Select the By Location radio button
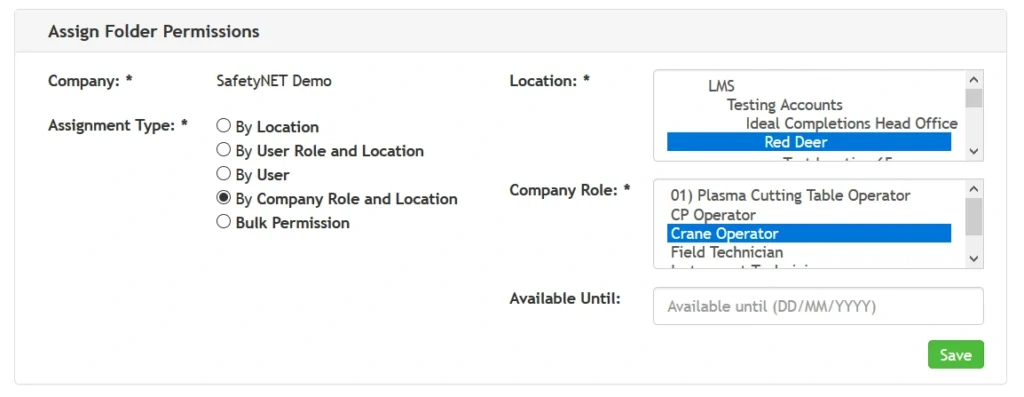The width and height of the screenshot is (1024, 397). (x=224, y=126)
